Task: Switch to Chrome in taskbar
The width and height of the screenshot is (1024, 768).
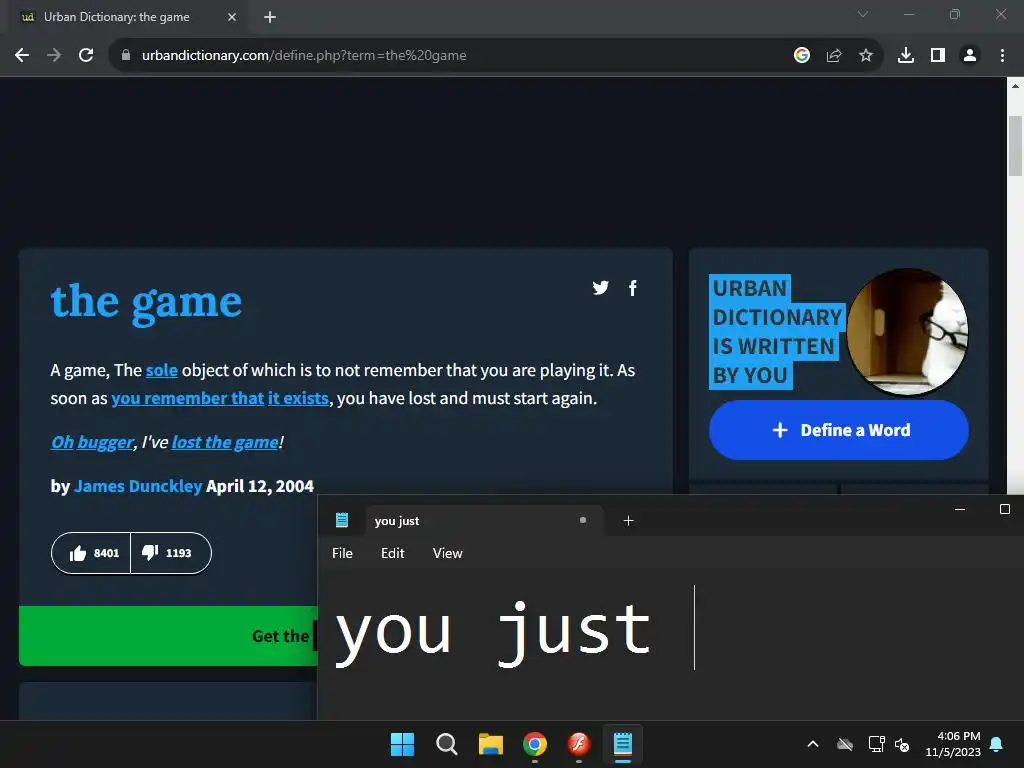Action: pyautogui.click(x=535, y=744)
